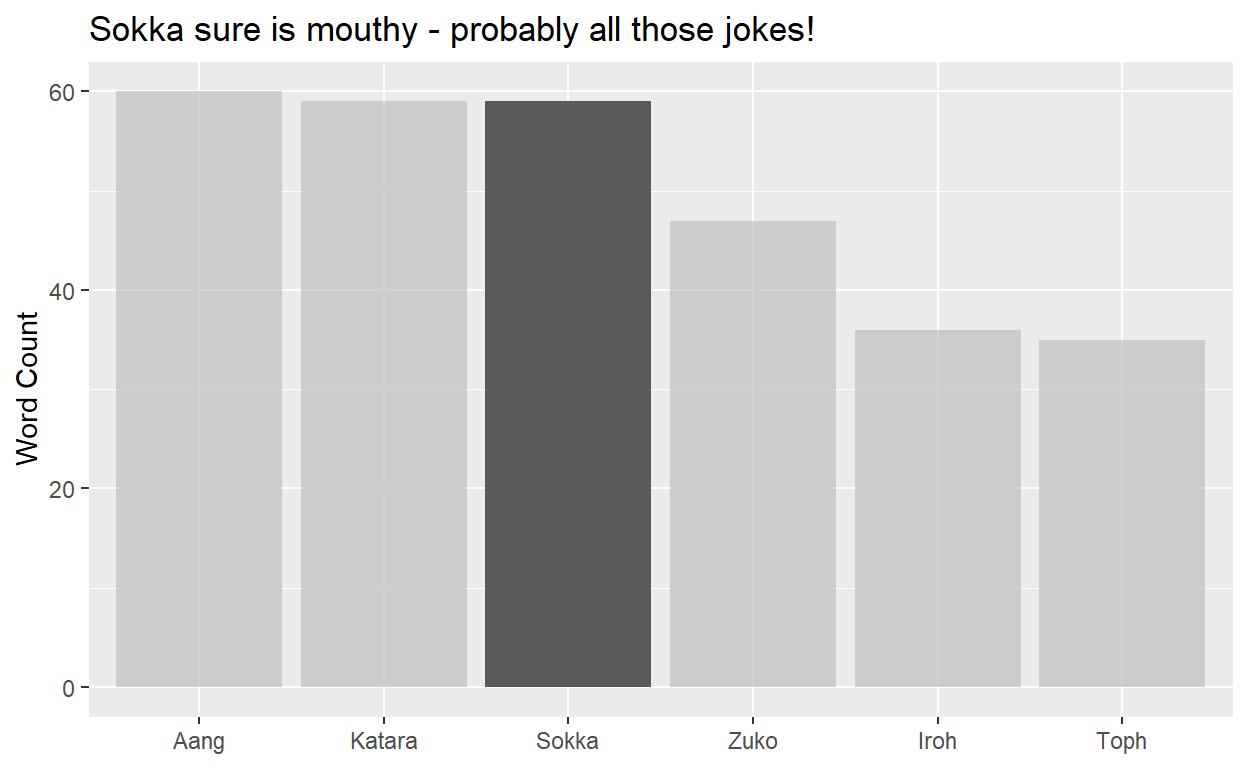Click the 0 y-axis tick label
This screenshot has height=768, width=1248.
point(71,688)
